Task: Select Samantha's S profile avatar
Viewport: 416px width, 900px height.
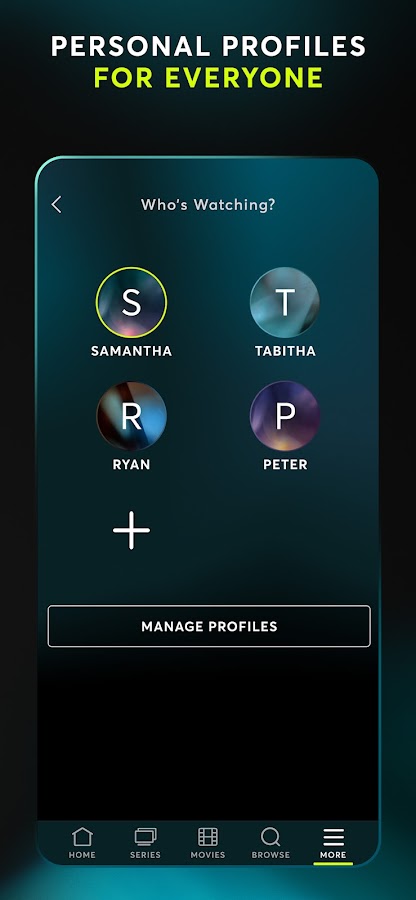Action: click(131, 302)
